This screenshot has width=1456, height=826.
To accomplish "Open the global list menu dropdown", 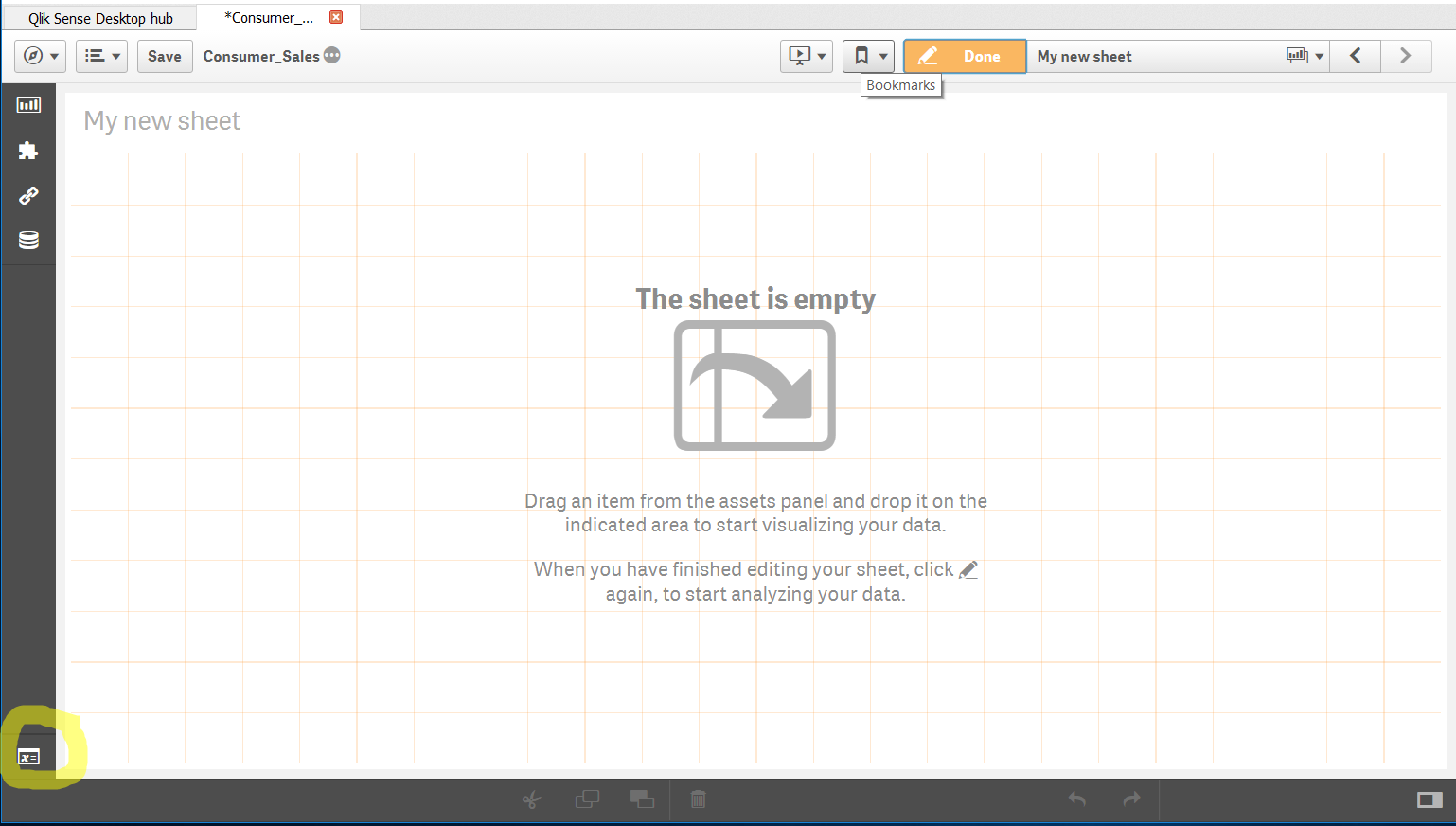I will coord(102,56).
